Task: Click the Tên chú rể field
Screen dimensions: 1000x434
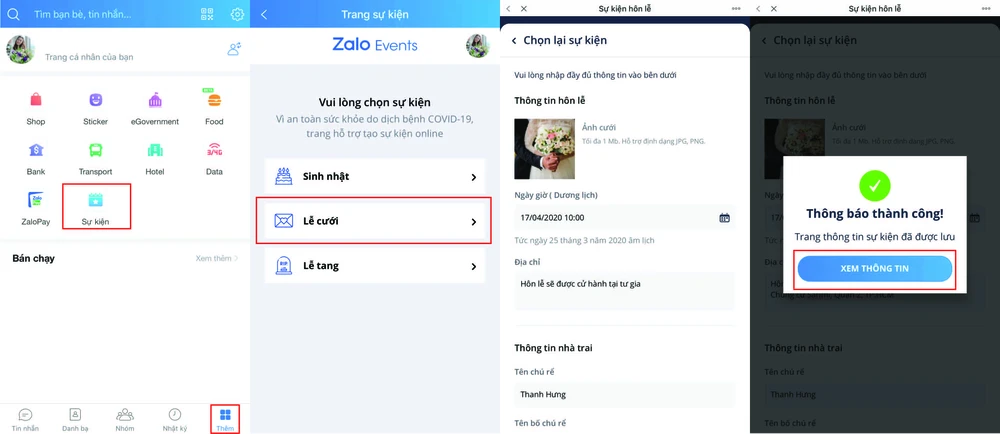Action: (624, 394)
